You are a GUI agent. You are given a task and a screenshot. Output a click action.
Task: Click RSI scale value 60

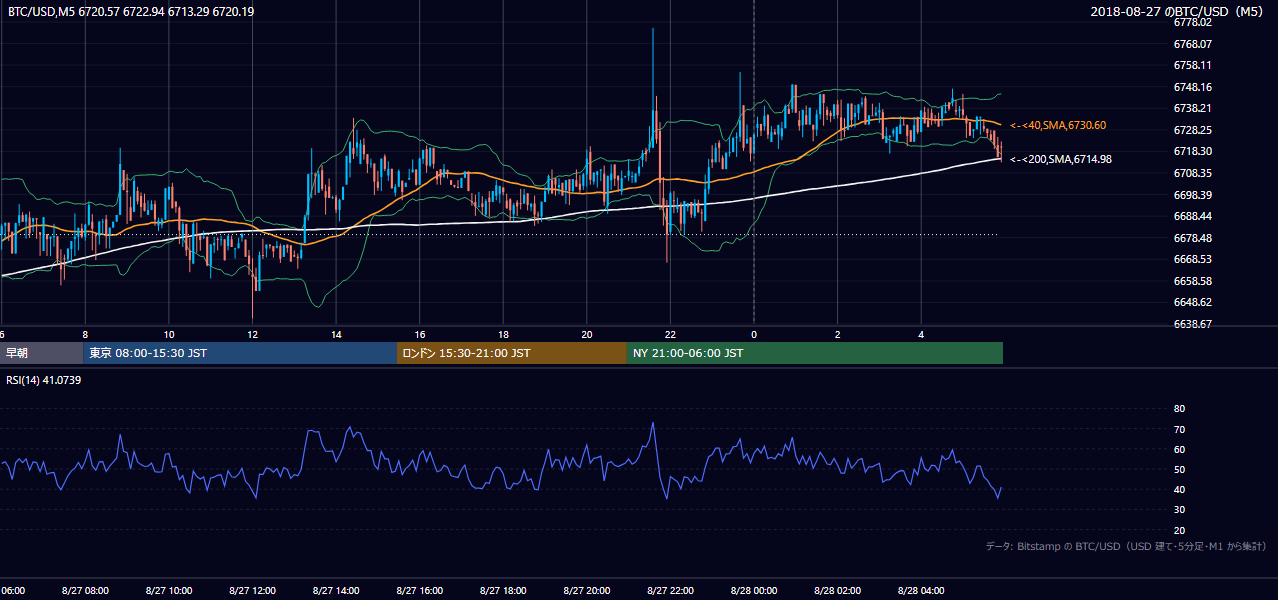[1179, 449]
